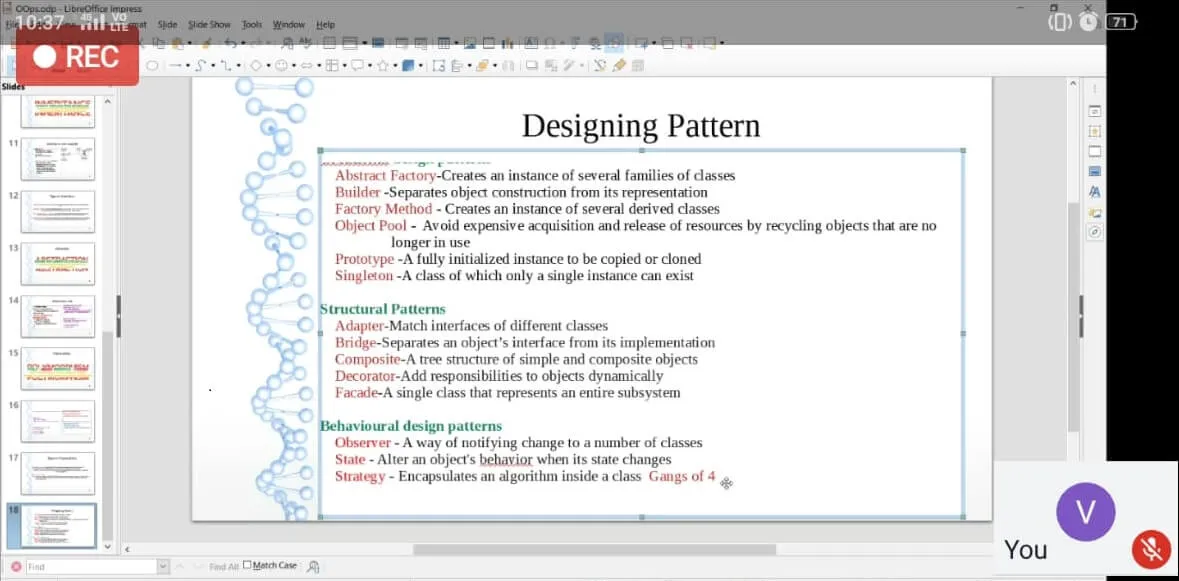
Task: Click the Insert Image icon
Action: coord(470,44)
